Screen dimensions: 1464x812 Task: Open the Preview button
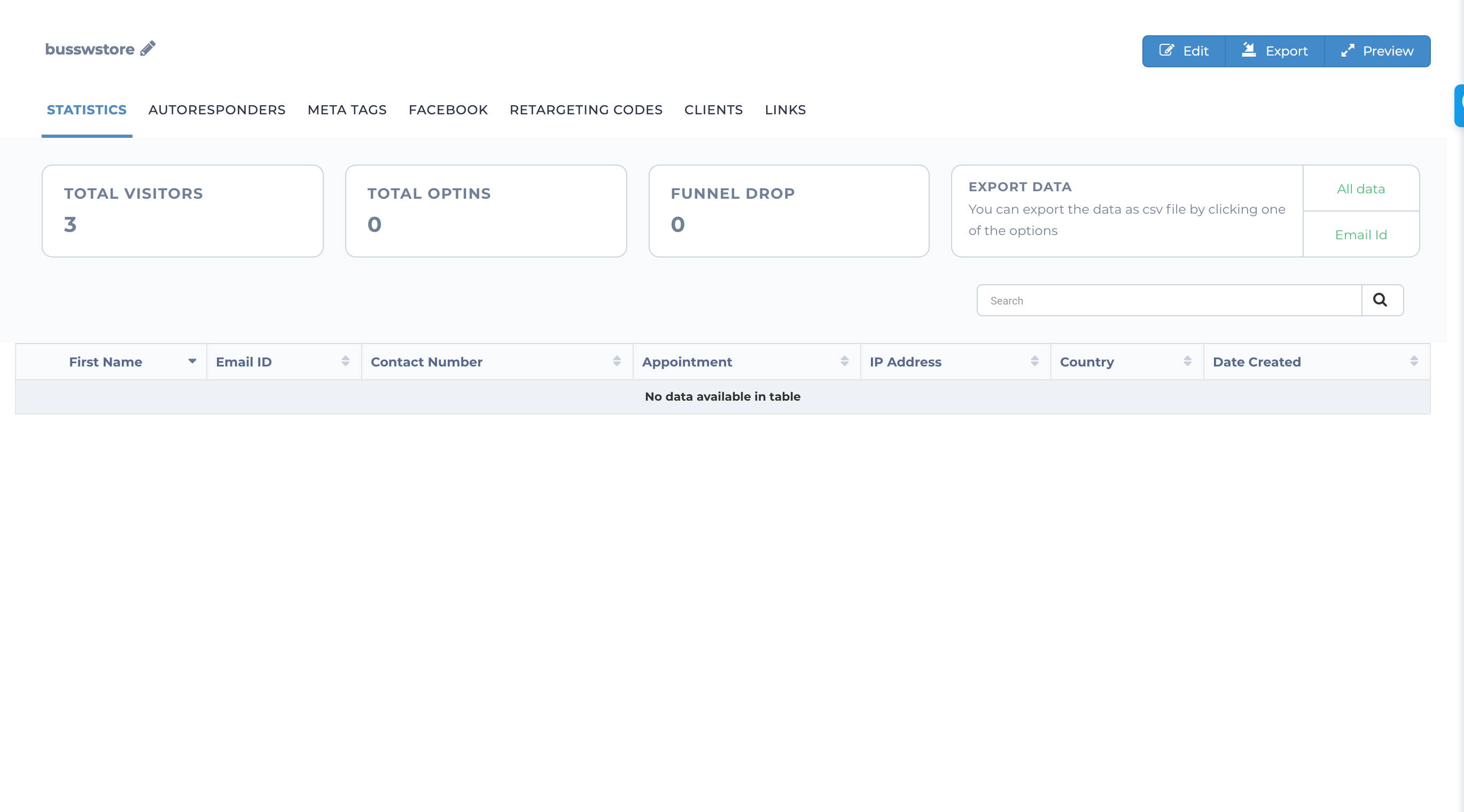point(1377,51)
